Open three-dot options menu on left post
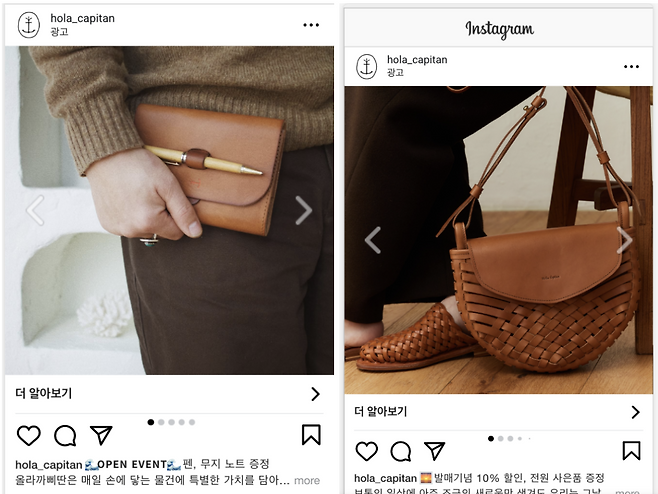The width and height of the screenshot is (658, 494). click(311, 25)
